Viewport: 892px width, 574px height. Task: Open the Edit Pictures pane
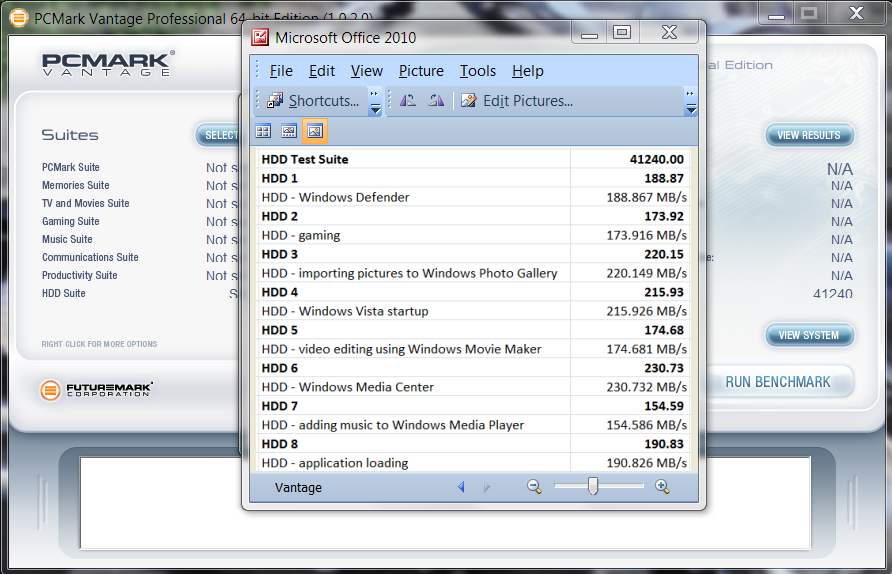coord(517,101)
